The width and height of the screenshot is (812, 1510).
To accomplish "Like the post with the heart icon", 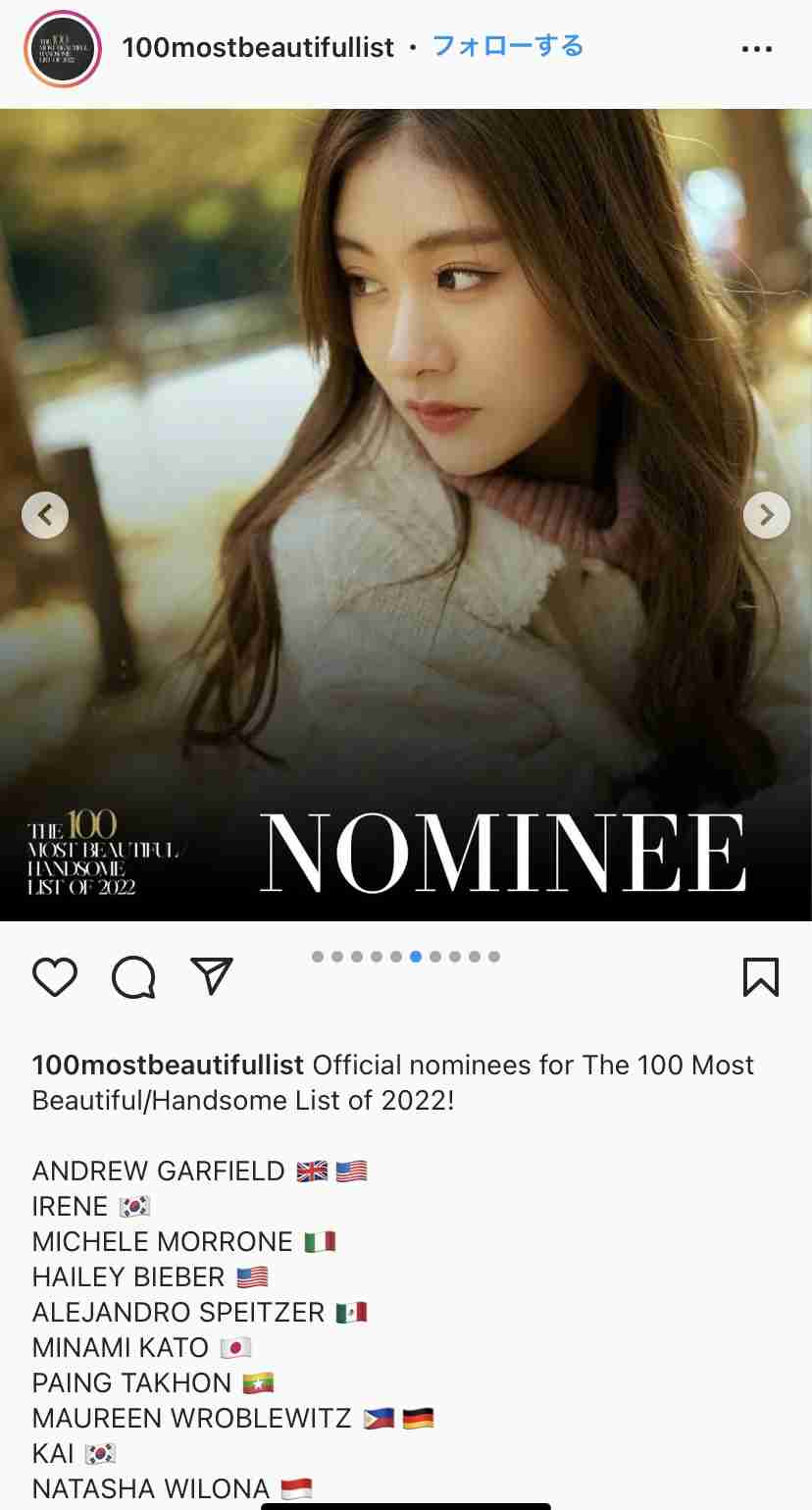I will click(55, 976).
